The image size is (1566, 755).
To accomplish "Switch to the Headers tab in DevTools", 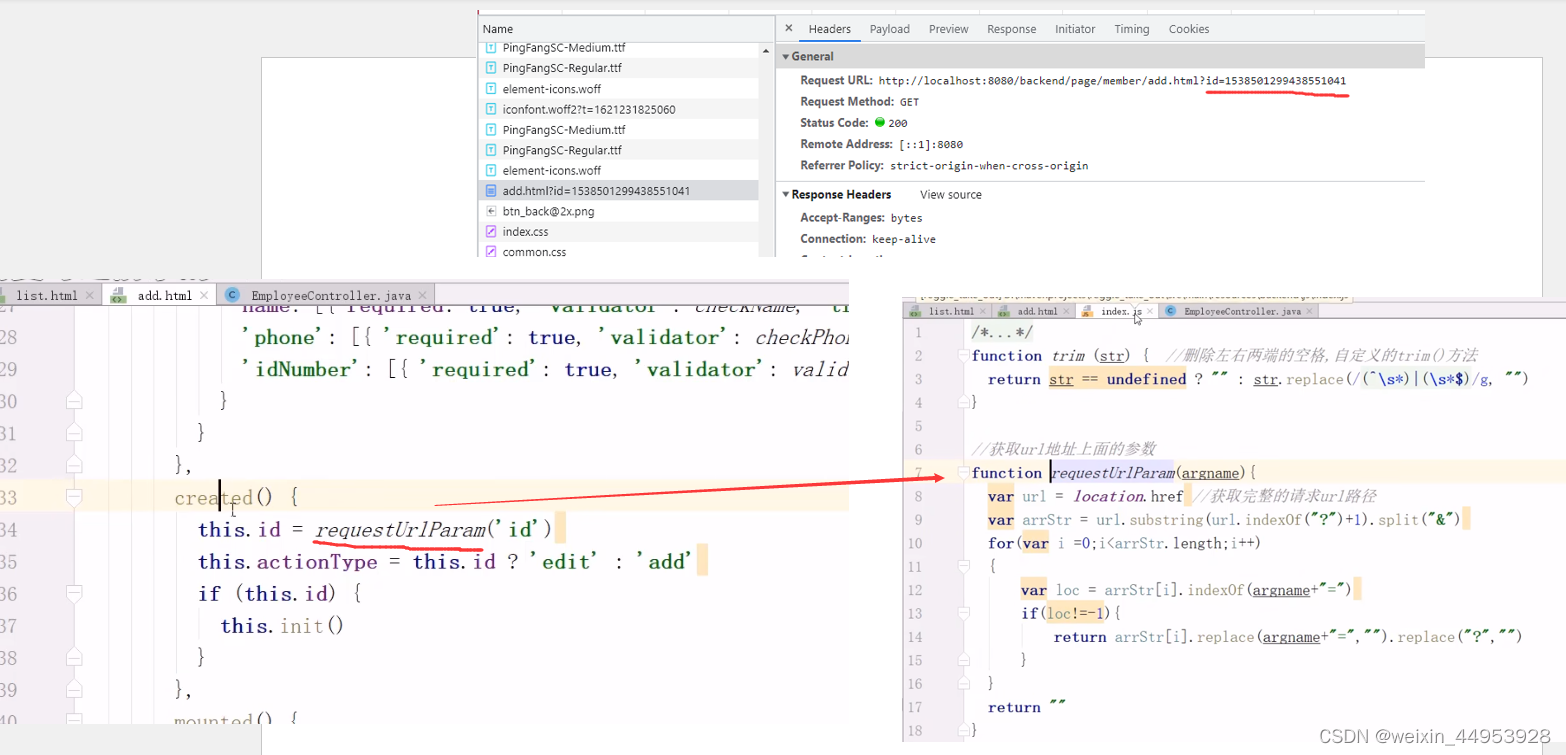I will tap(830, 29).
